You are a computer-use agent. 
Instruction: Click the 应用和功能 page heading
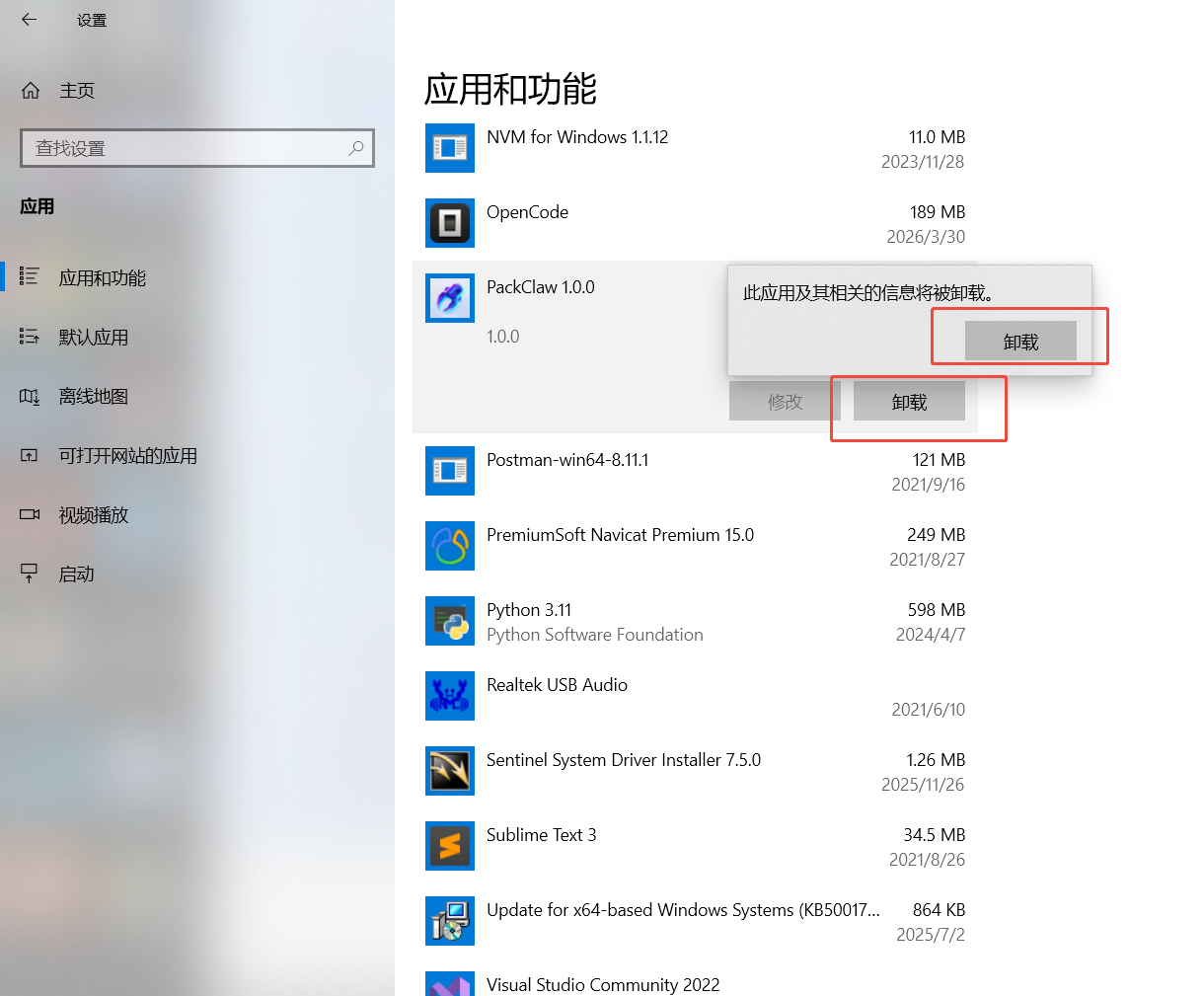click(510, 89)
